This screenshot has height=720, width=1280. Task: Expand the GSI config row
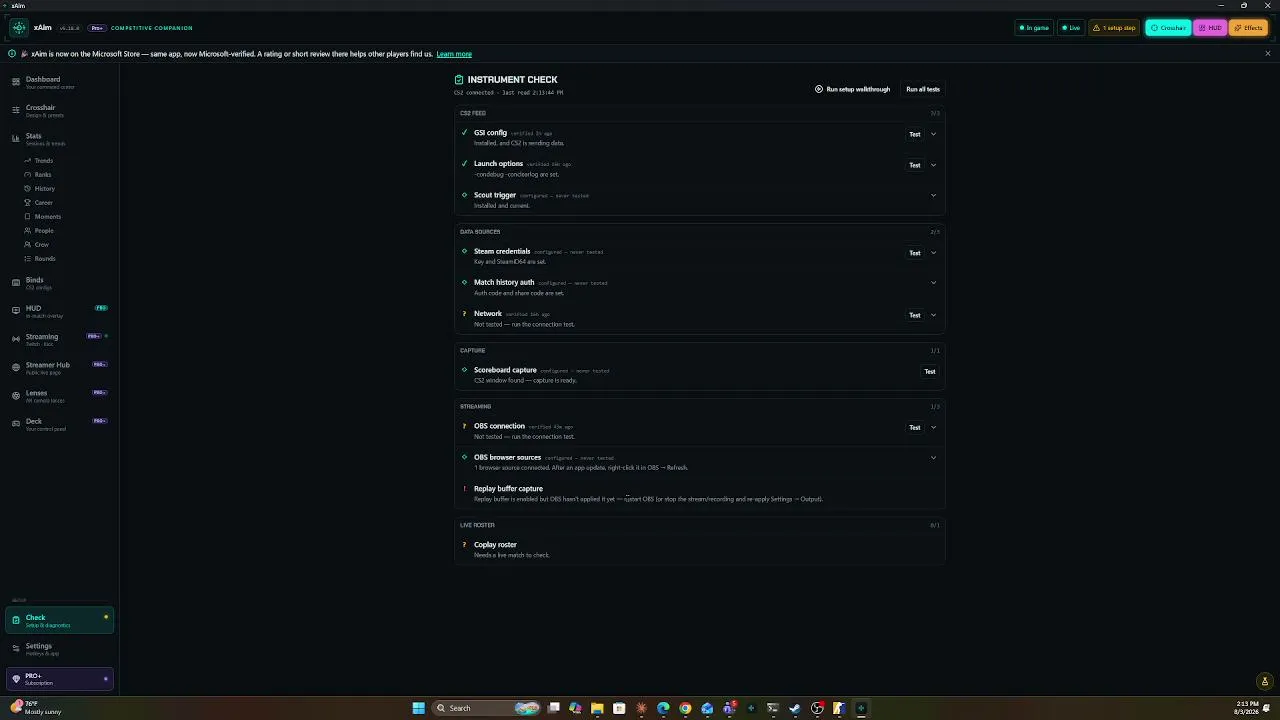[x=933, y=134]
